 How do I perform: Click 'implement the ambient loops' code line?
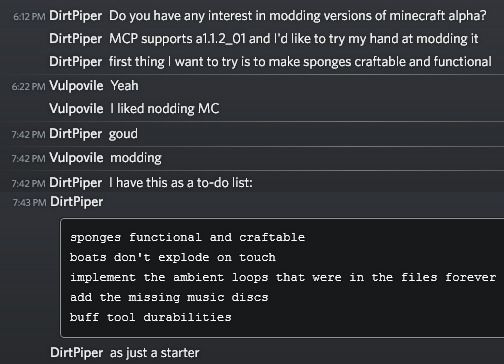click(283, 277)
